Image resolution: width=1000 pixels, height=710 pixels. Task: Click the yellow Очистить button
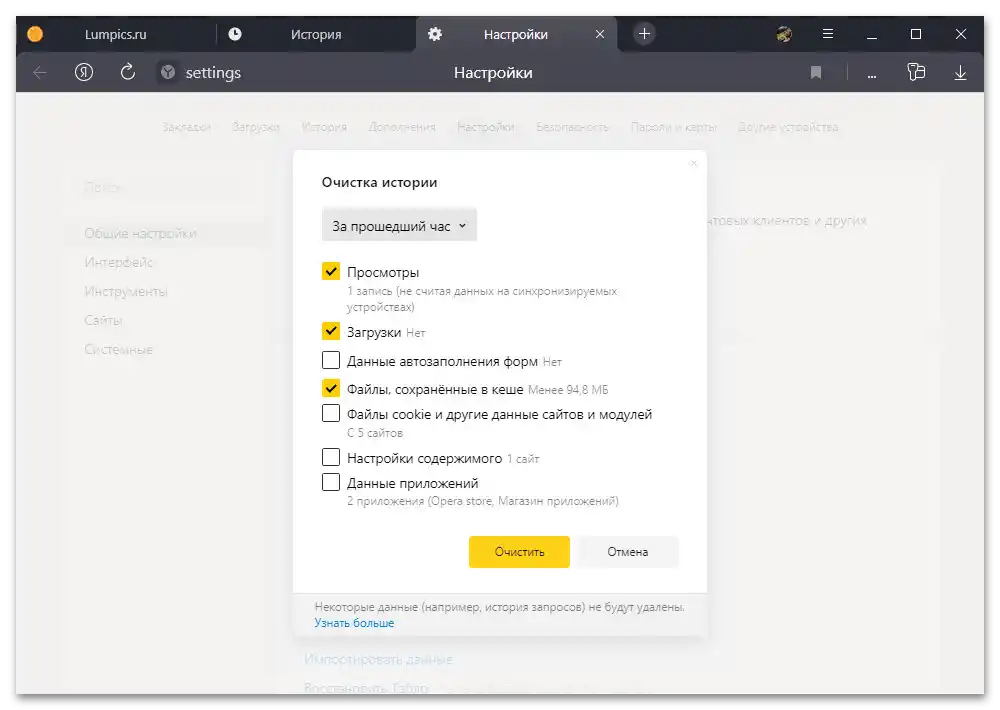click(x=519, y=552)
